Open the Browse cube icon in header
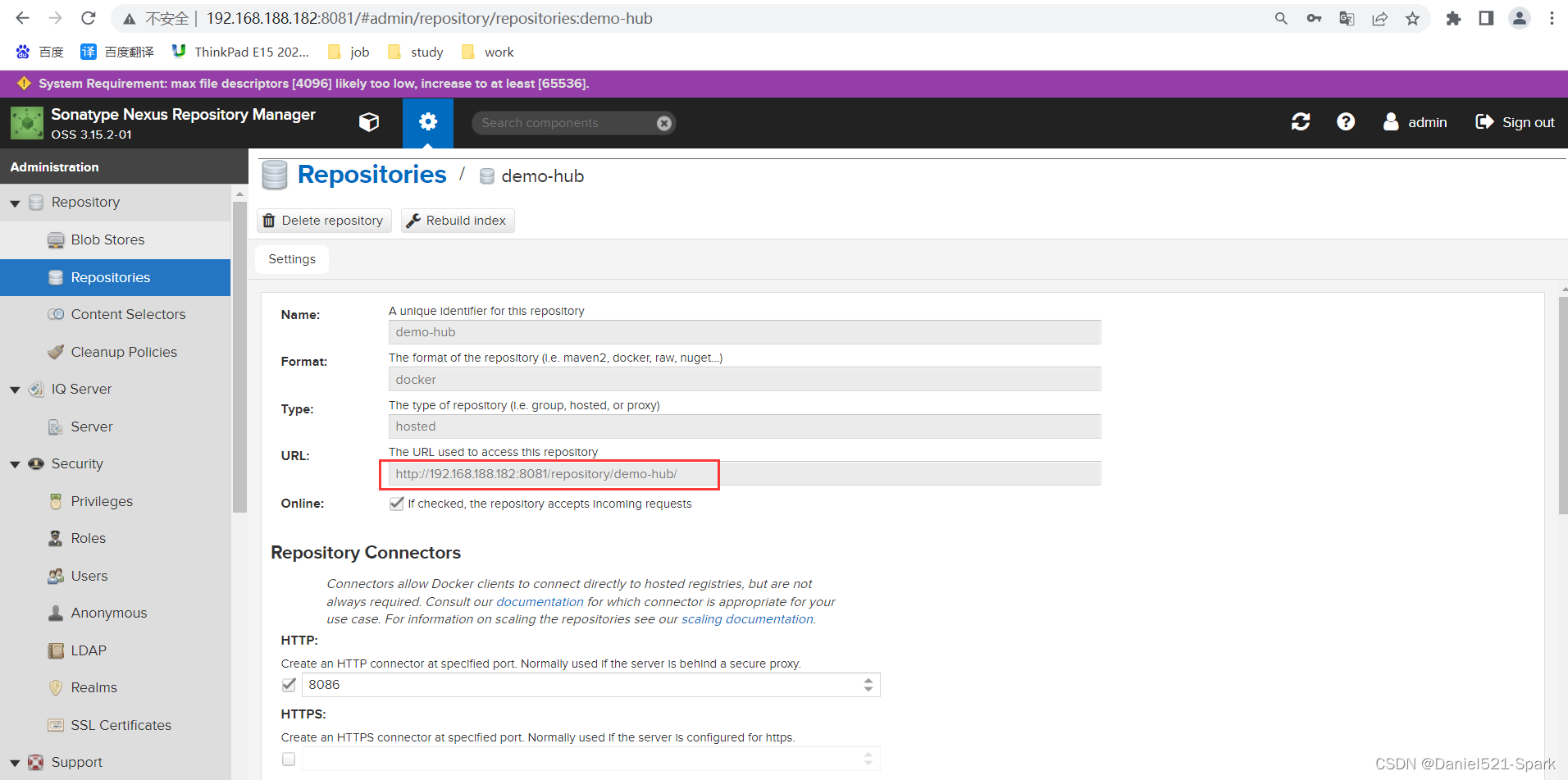This screenshot has height=780, width=1568. coord(369,122)
